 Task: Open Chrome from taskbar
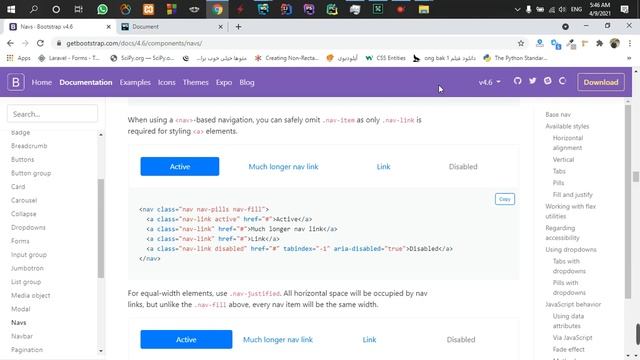(217, 9)
